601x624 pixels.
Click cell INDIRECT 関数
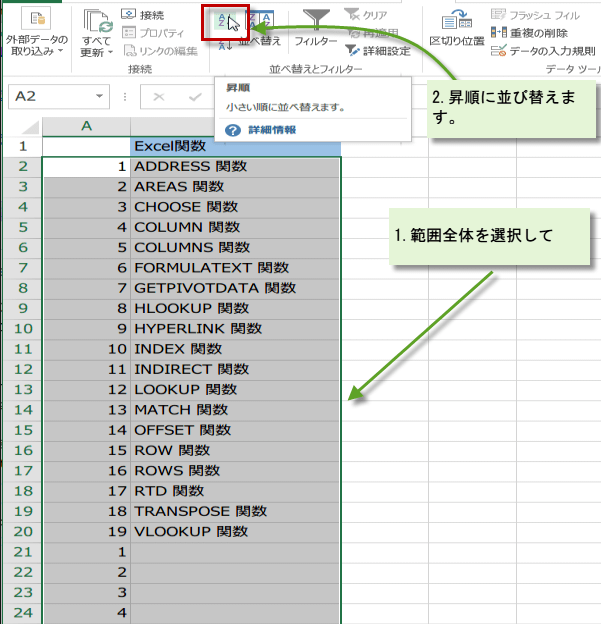pyautogui.click(x=235, y=369)
